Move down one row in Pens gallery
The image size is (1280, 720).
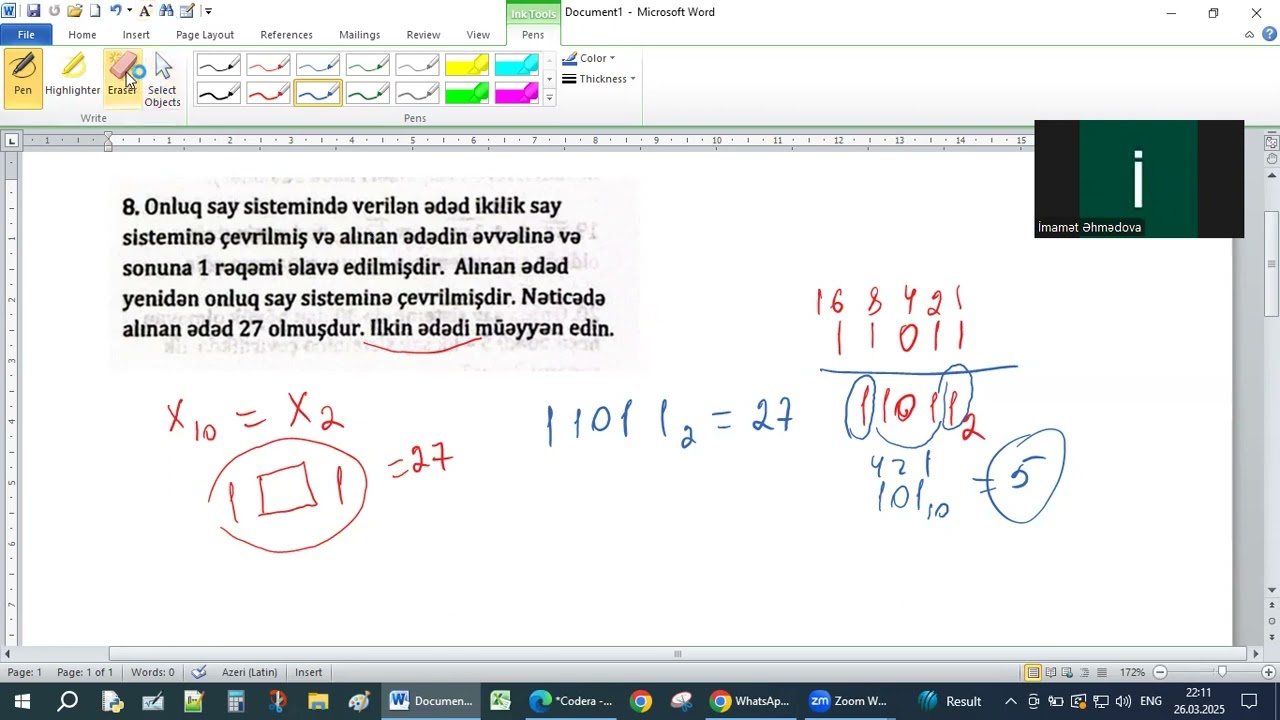tap(549, 79)
